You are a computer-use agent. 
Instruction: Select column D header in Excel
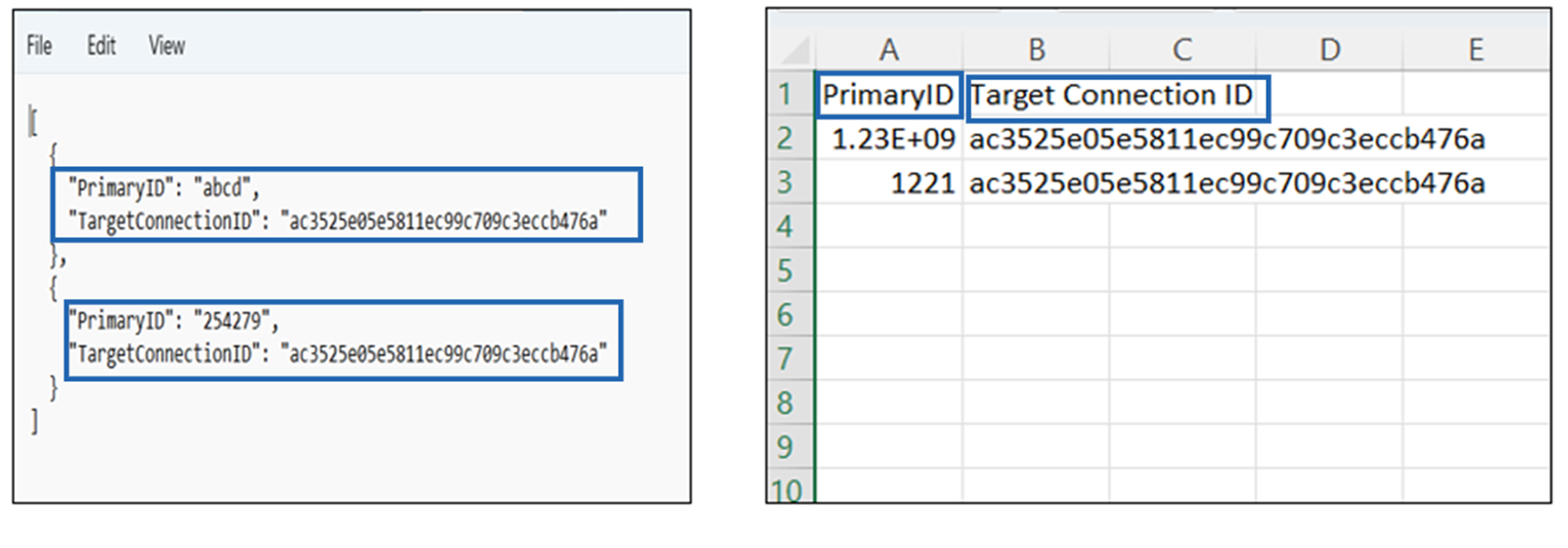(1329, 51)
